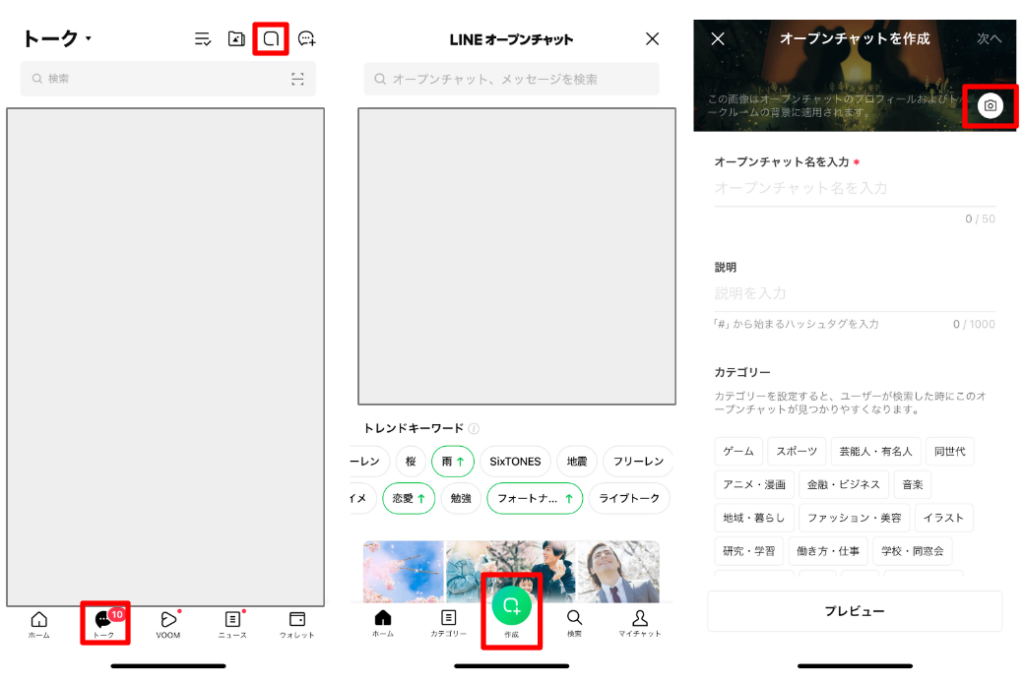Click the オープンチャット名を入力 name field

tap(854, 189)
